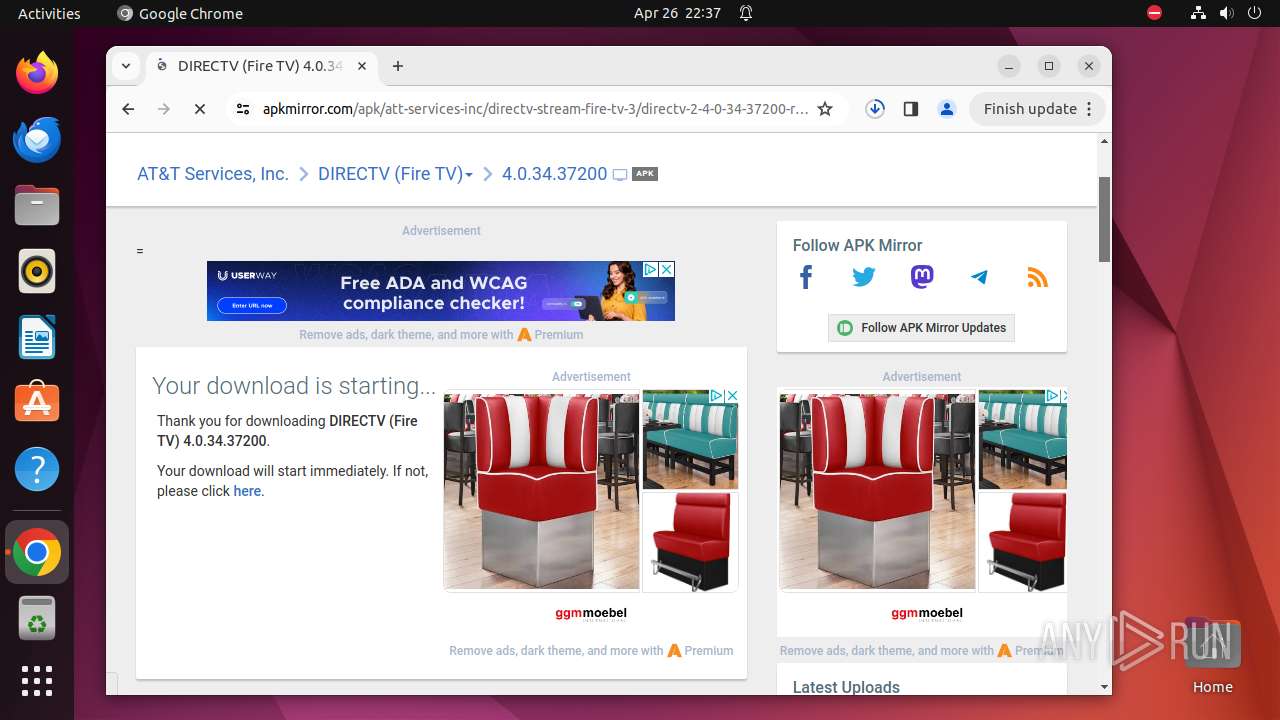Open Chrome downloads indicator
The width and height of the screenshot is (1280, 720).
875,109
